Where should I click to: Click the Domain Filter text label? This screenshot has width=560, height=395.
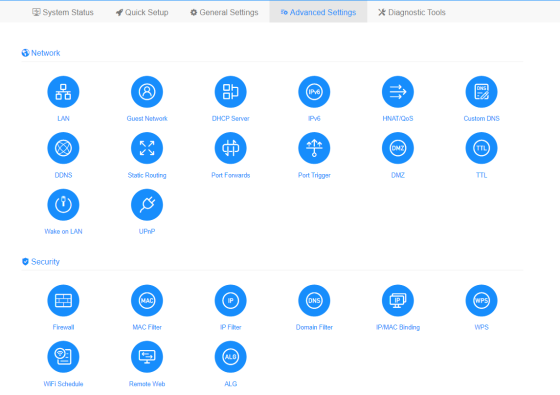tap(314, 327)
